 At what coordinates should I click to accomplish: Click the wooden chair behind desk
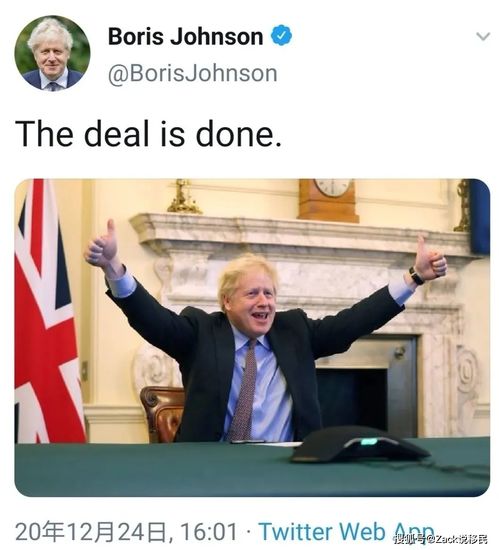162,413
